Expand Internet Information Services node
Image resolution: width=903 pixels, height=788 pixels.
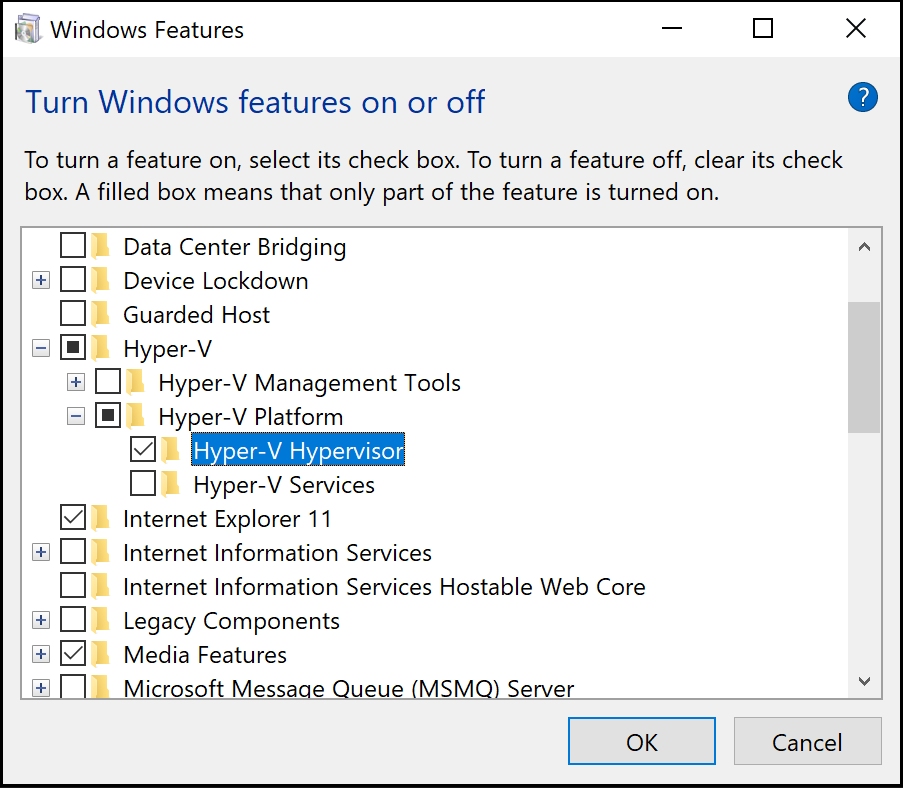point(41,553)
